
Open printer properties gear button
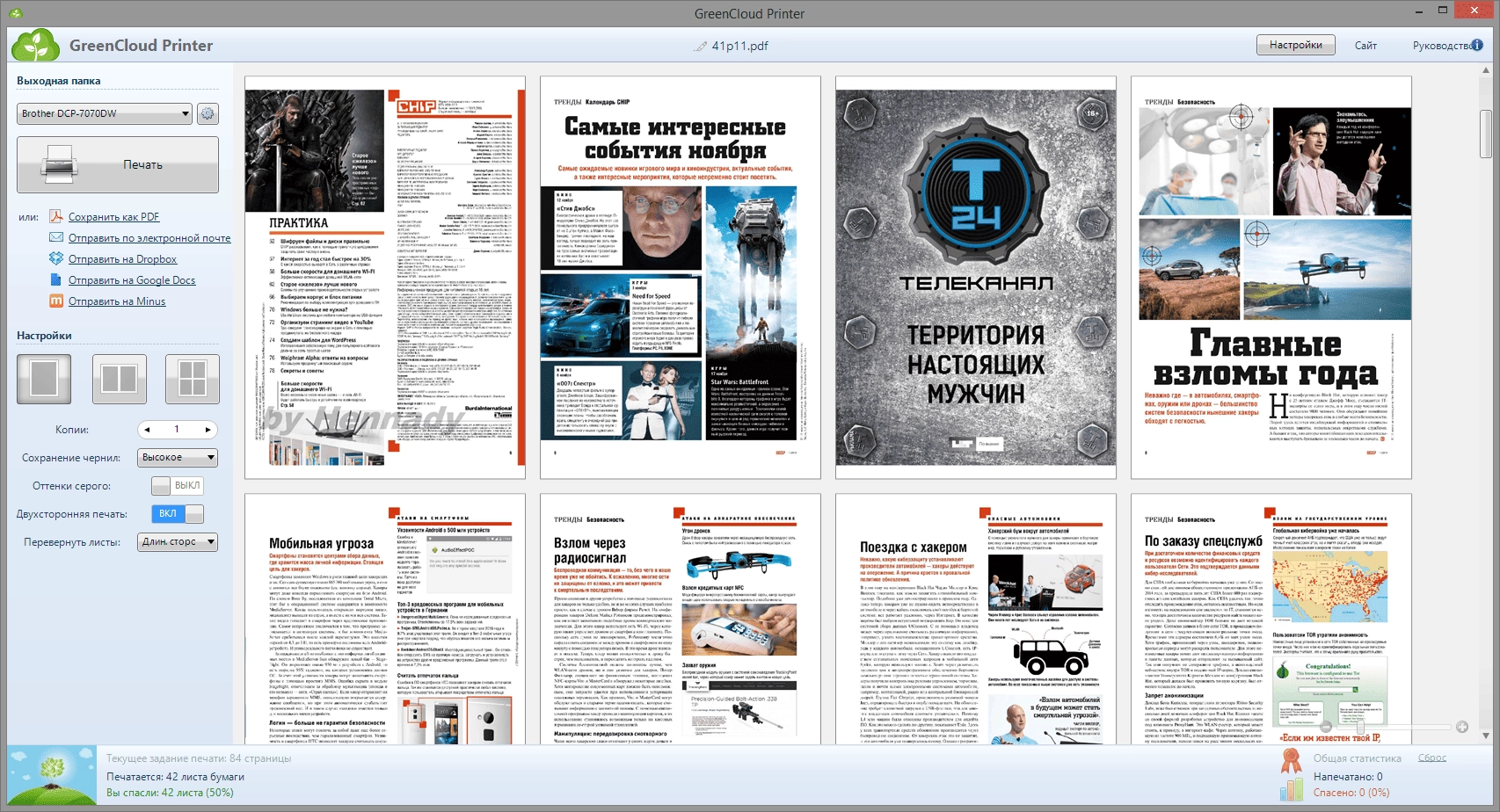(x=208, y=113)
